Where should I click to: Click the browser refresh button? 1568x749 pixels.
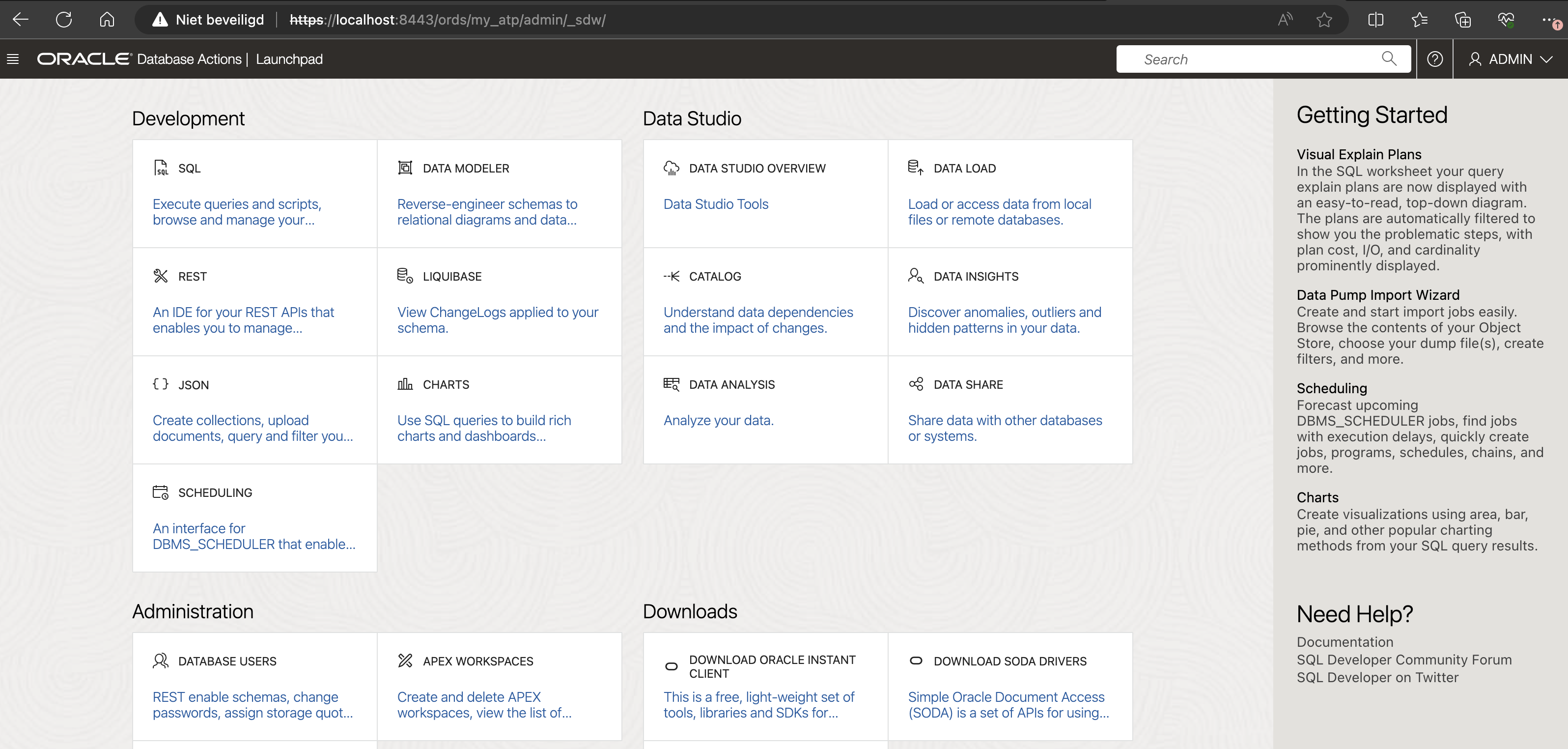[x=64, y=20]
